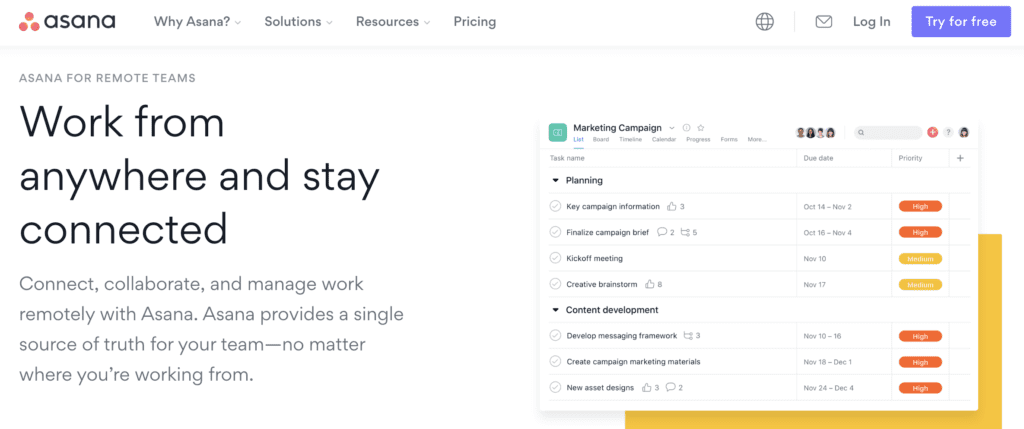Mark Creative brainstorm complete
Screen dimensions: 1024x429
pyautogui.click(x=555, y=284)
